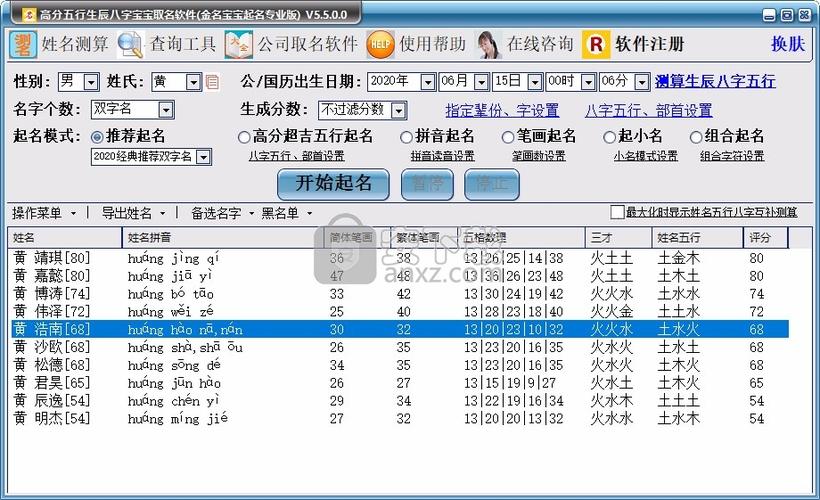Expand the 生成分数 不过滤分数 dropdown

[x=399, y=110]
